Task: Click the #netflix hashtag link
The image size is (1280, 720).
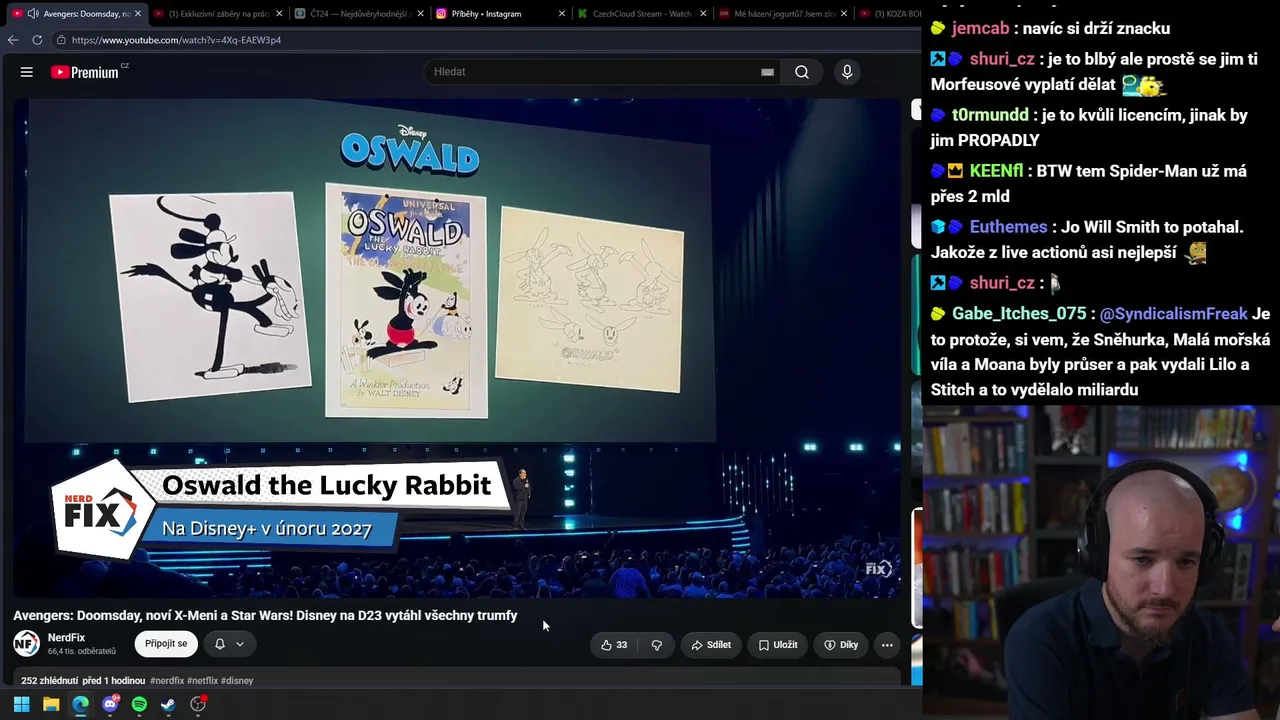Action: click(202, 681)
